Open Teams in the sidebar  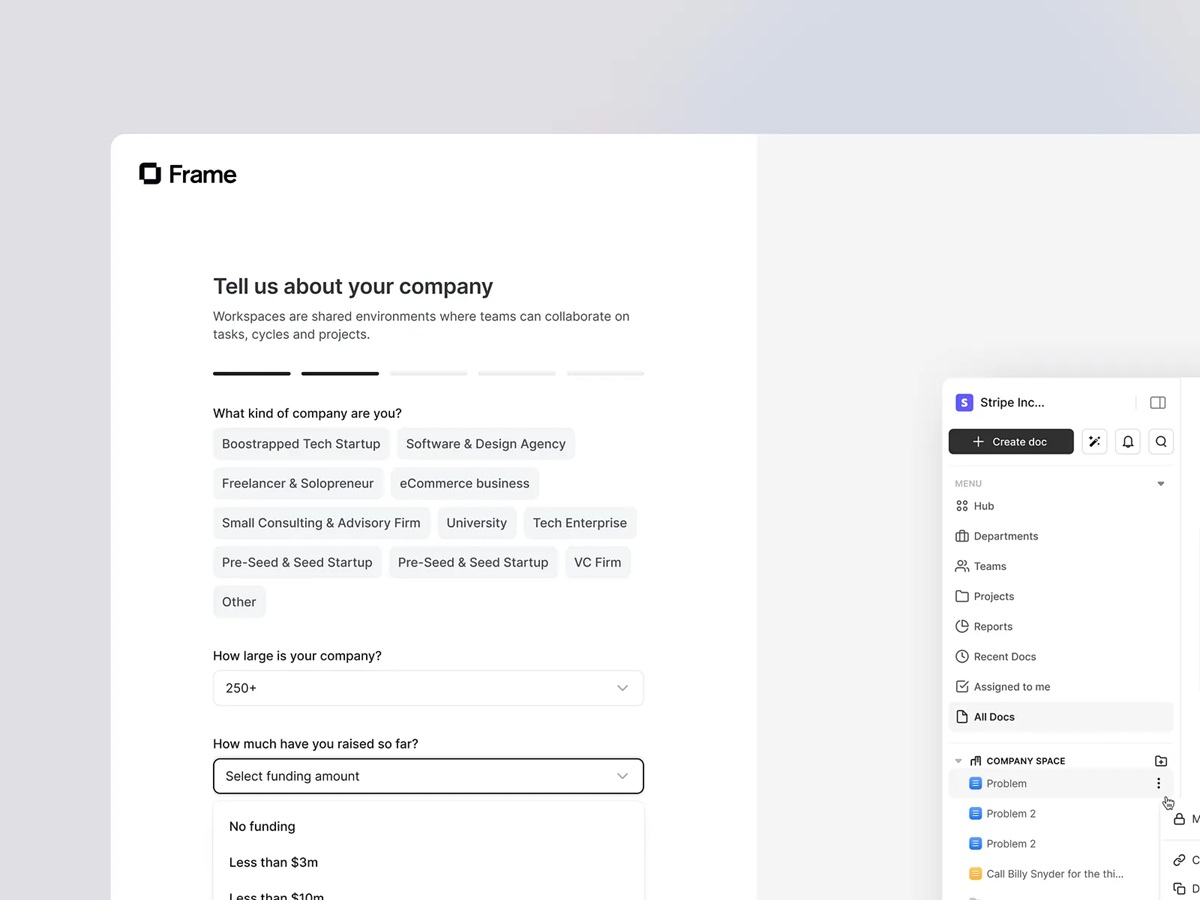[989, 566]
